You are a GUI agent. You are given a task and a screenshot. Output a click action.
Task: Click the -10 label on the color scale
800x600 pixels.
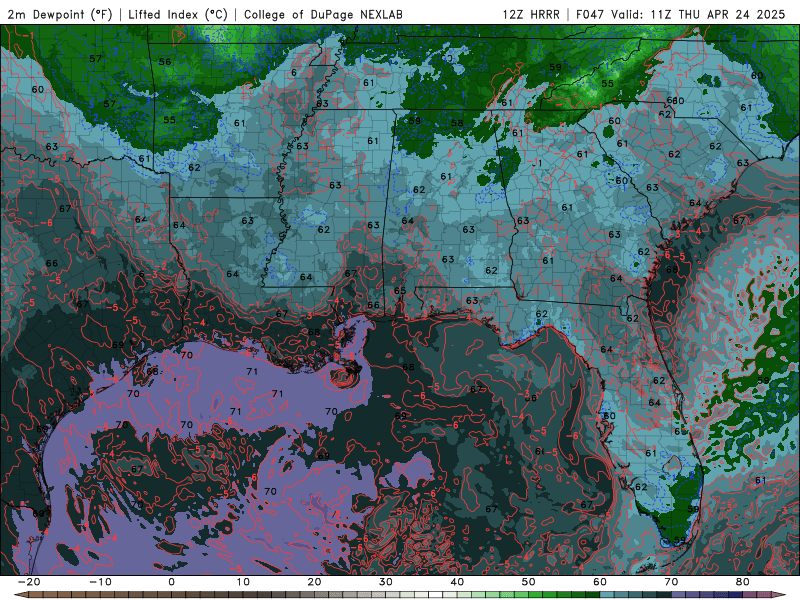100,582
